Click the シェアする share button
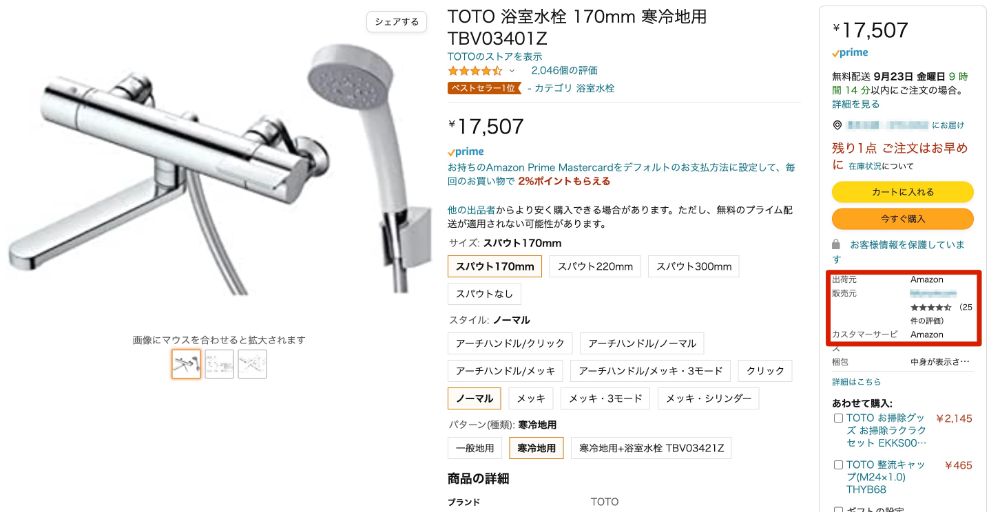 tap(397, 22)
